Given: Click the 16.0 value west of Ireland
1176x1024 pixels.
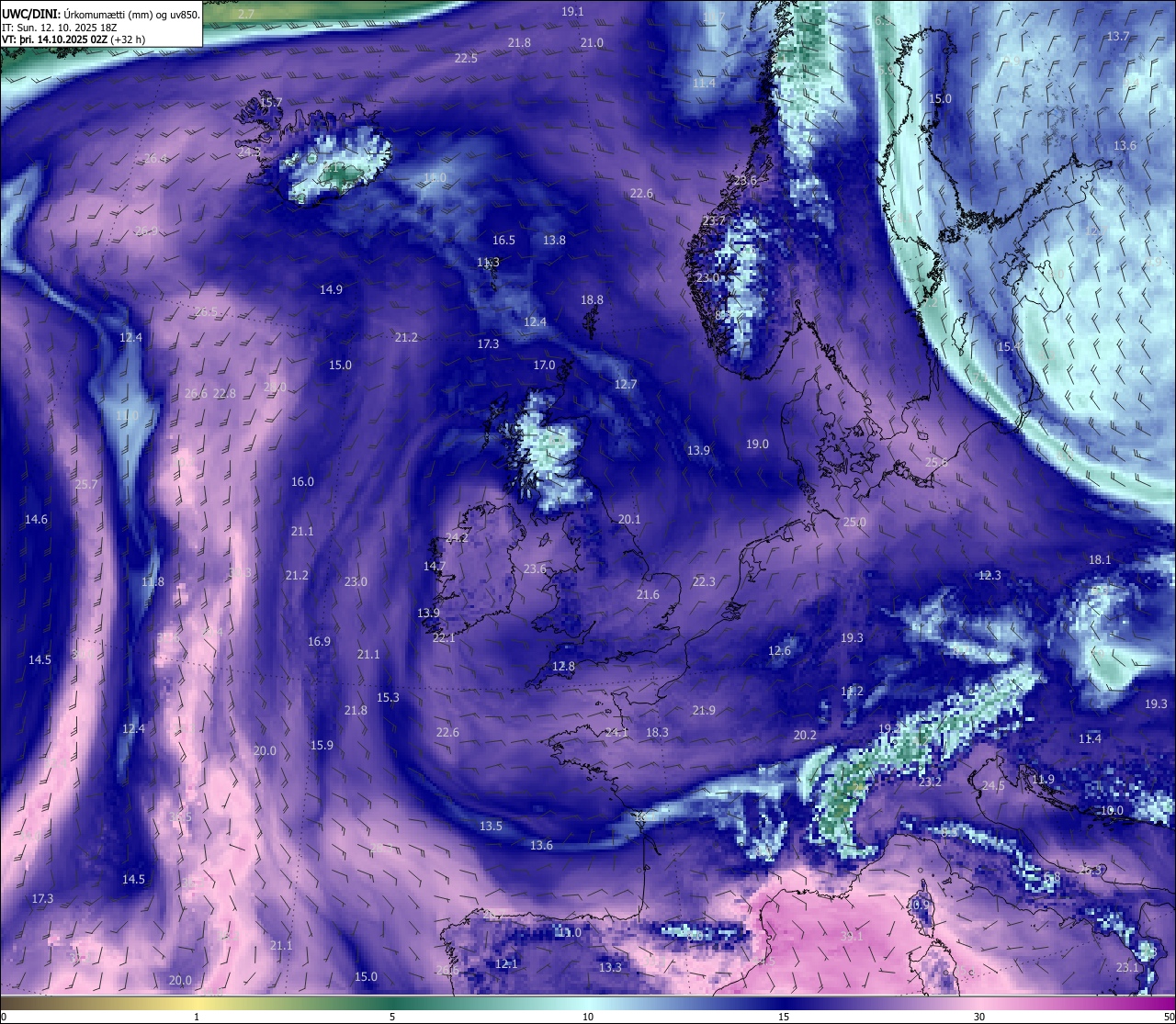Looking at the screenshot, I should point(302,481).
